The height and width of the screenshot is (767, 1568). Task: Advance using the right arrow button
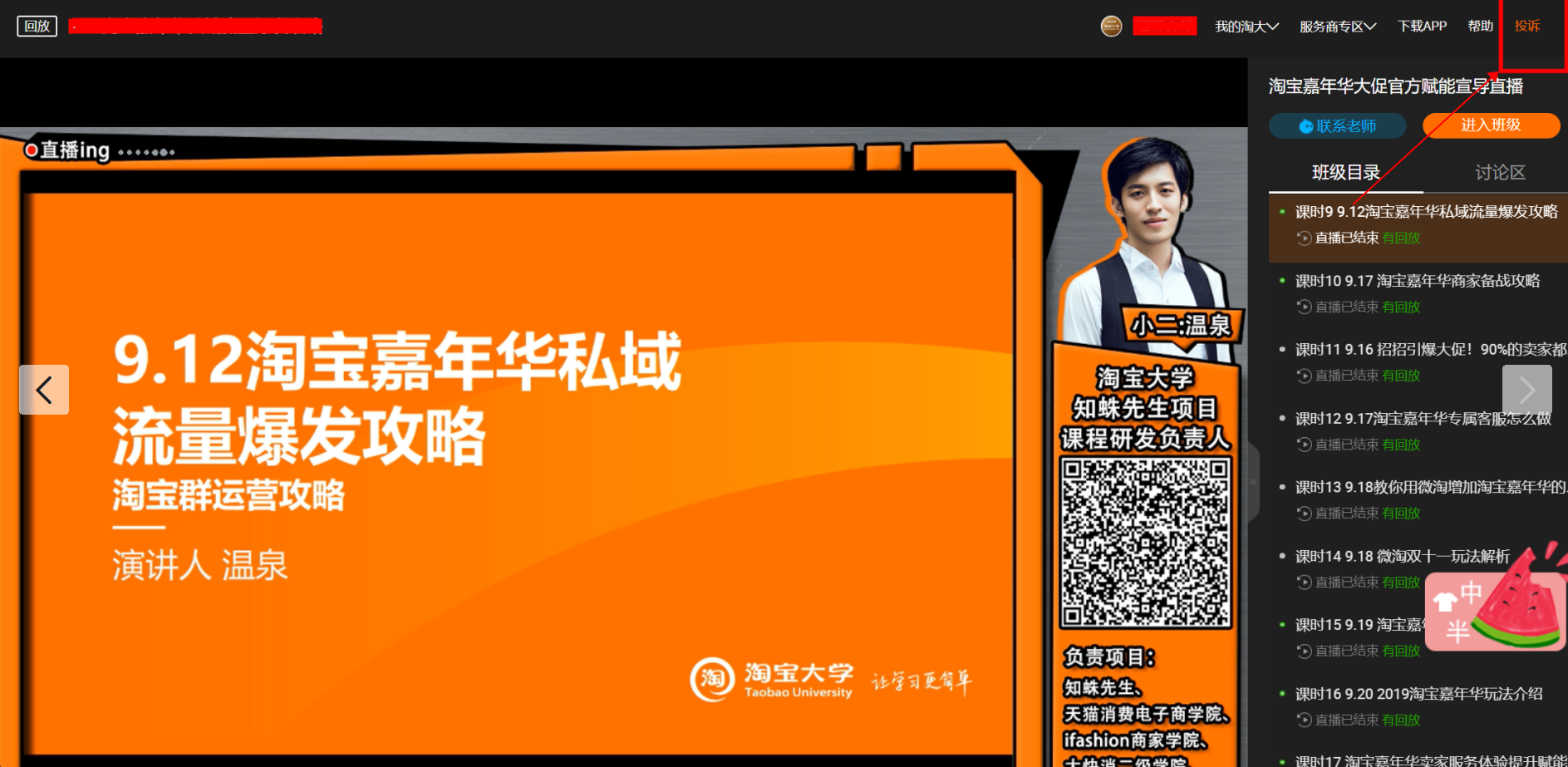coord(1526,390)
